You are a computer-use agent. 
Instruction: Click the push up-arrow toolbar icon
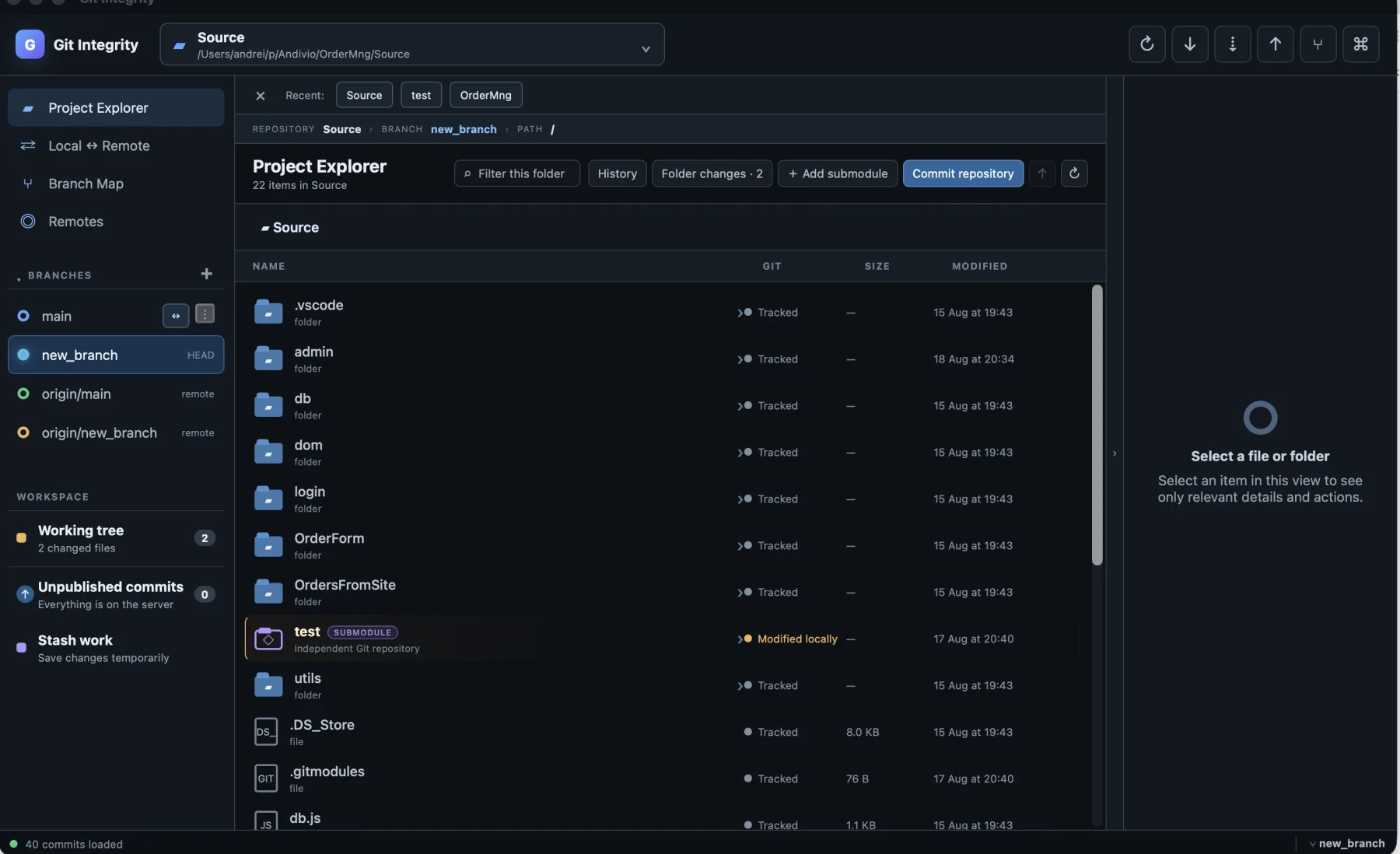tap(1275, 44)
